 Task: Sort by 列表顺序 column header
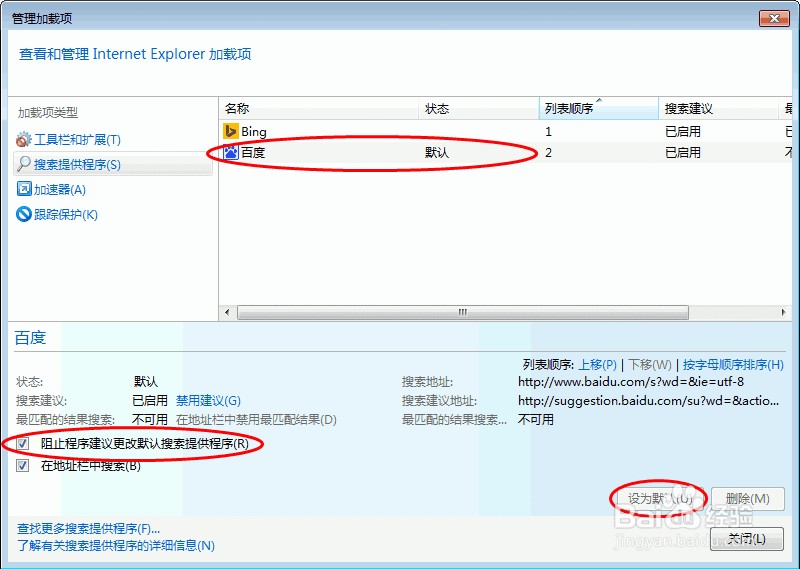coord(598,108)
